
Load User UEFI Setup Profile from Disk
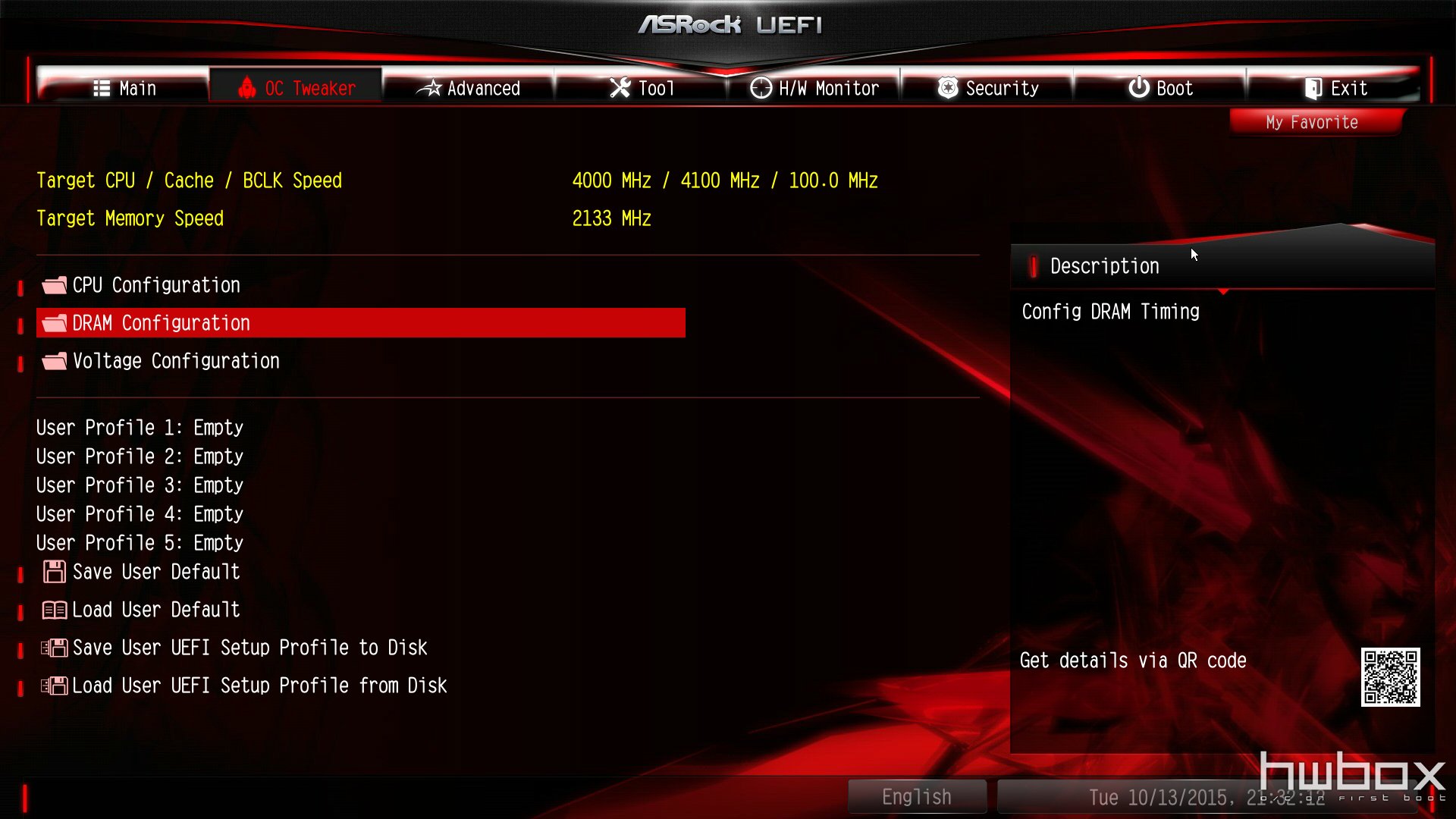coord(258,685)
